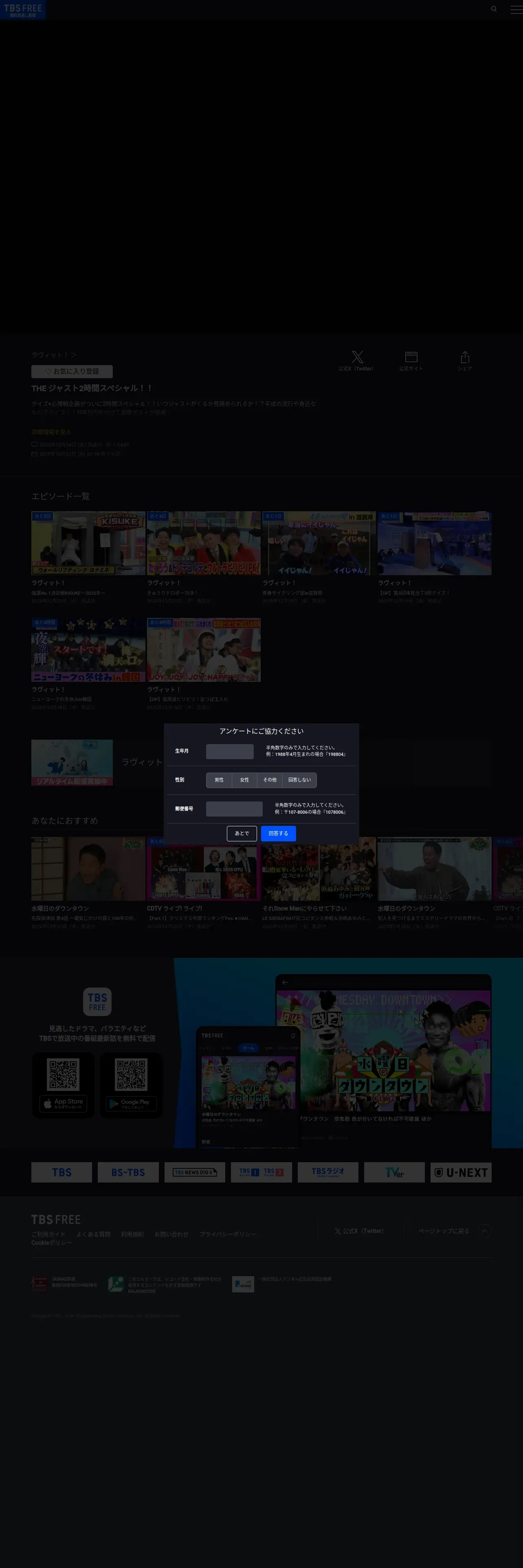Click the Google Play QR code image
The image size is (523, 1568).
click(132, 1075)
